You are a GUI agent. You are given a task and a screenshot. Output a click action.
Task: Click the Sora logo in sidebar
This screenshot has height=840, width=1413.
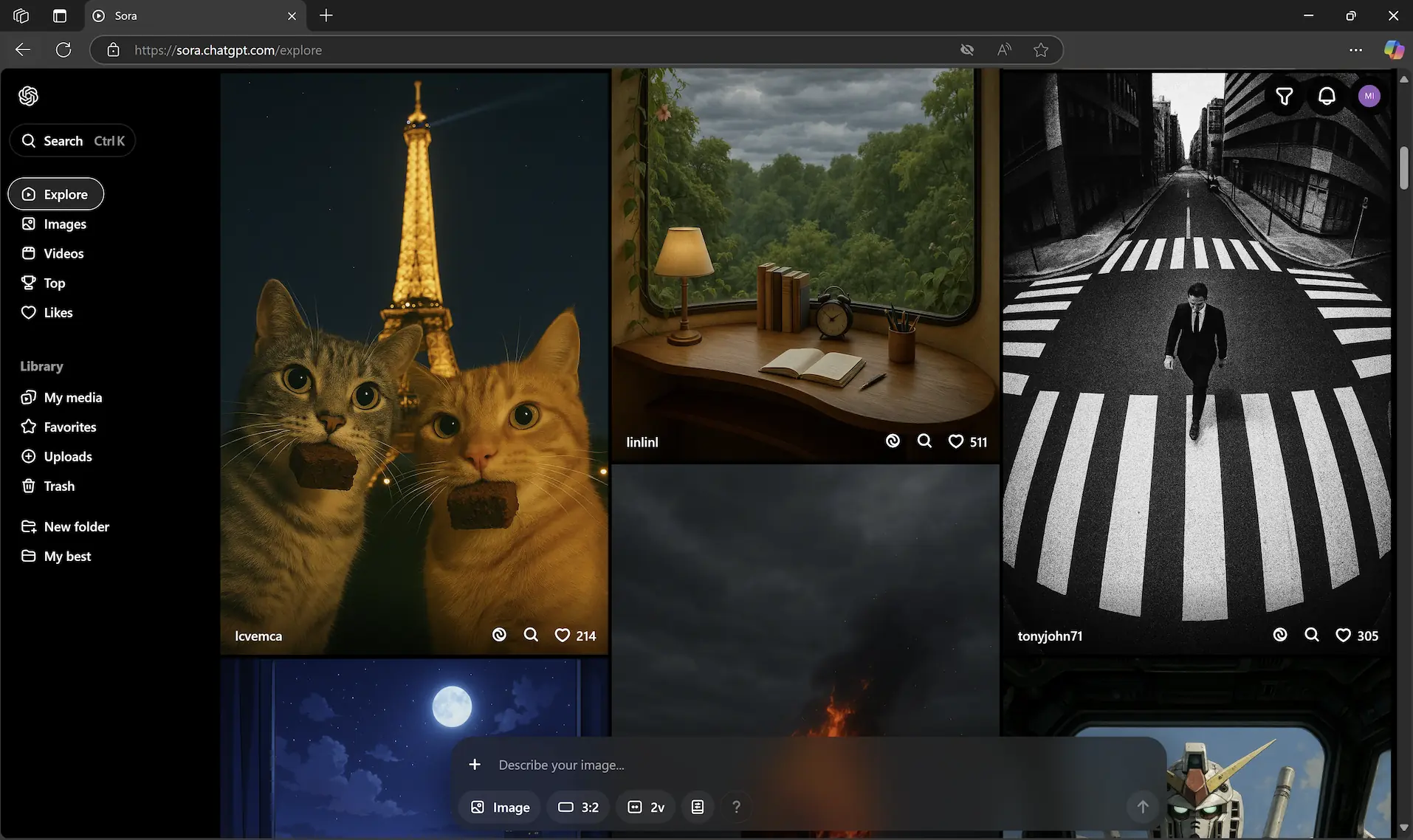29,96
